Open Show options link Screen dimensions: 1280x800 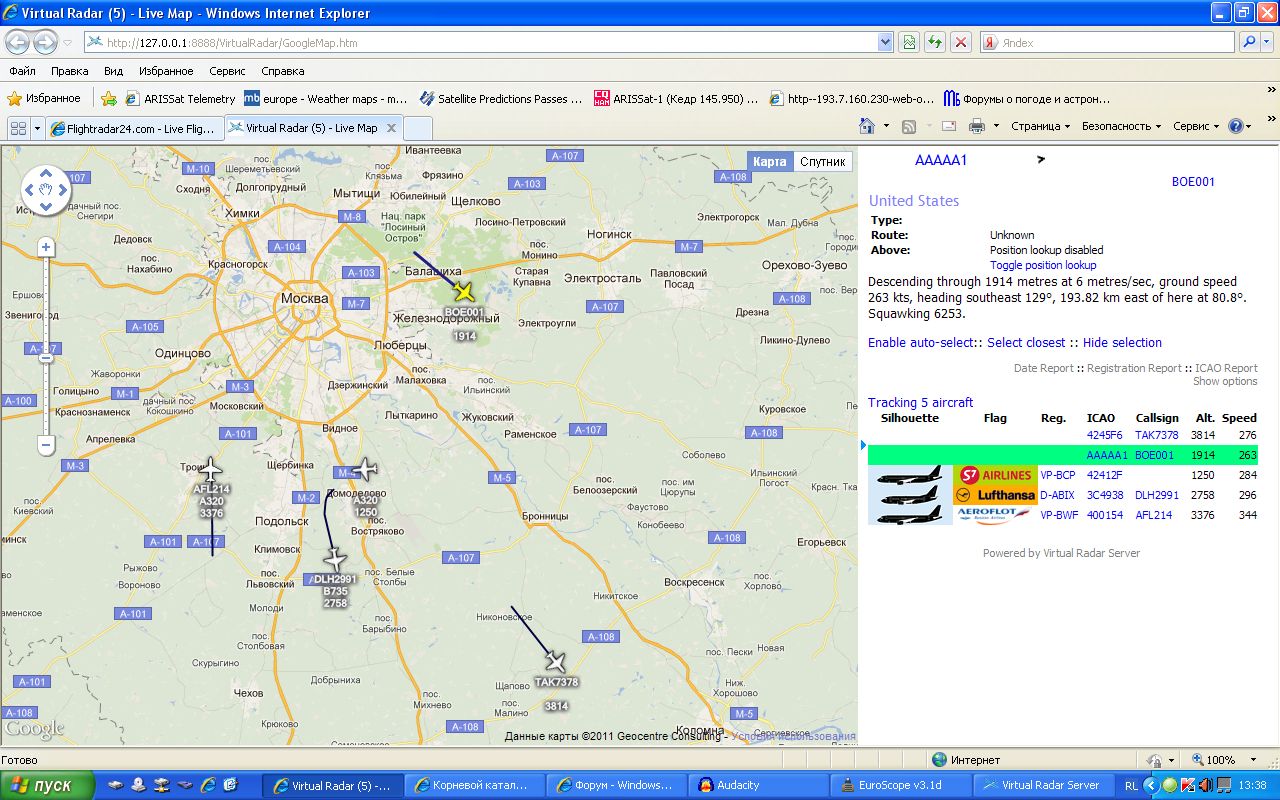1225,381
